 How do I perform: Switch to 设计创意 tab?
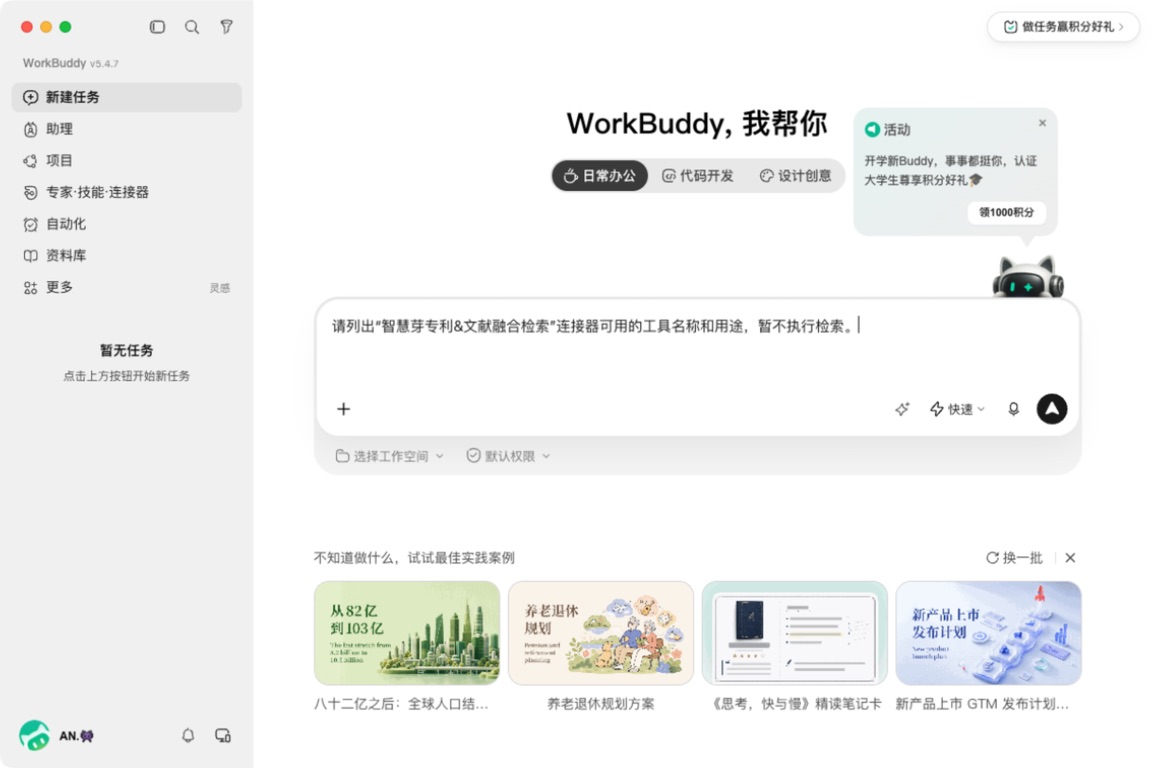pyautogui.click(x=796, y=176)
